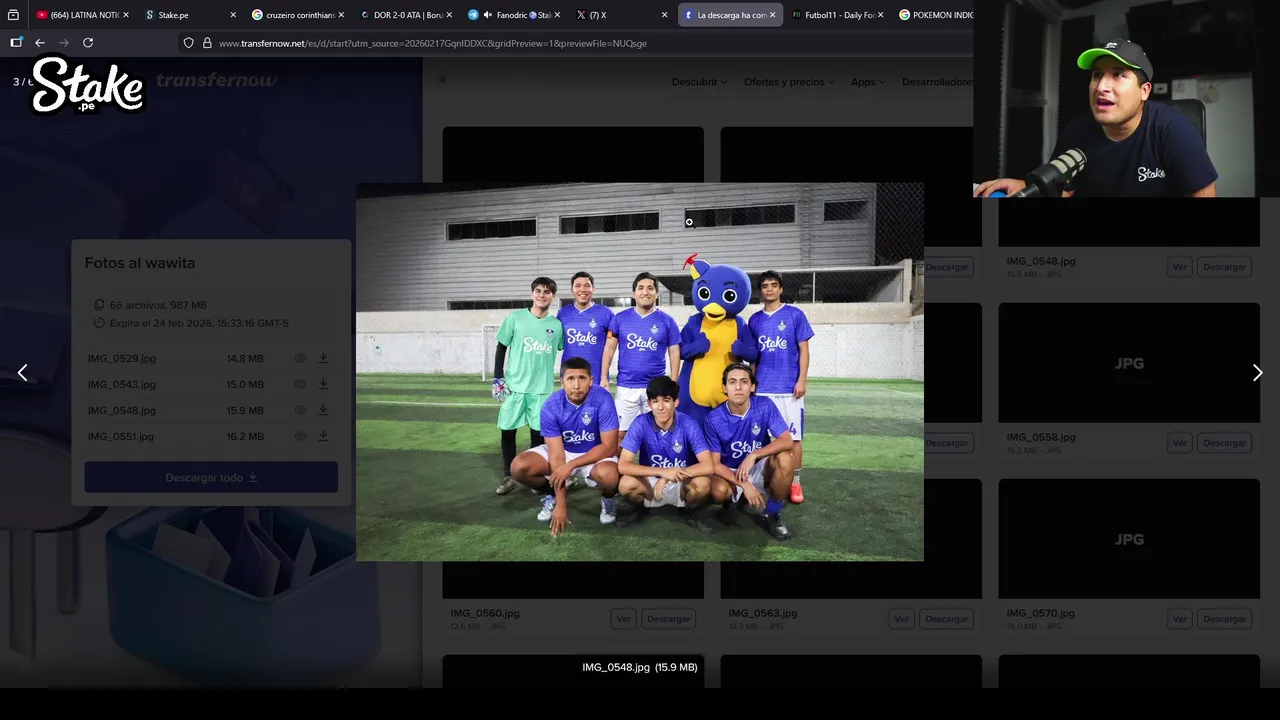
Task: Click Descargar button for IMG_0570.jpg
Action: click(x=1224, y=619)
